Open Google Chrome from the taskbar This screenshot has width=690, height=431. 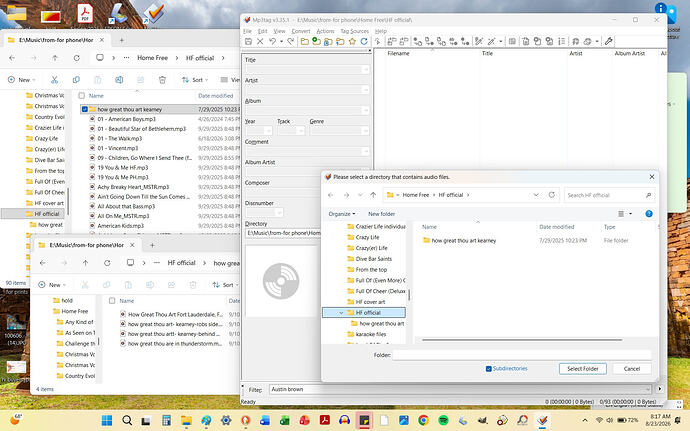[423, 420]
